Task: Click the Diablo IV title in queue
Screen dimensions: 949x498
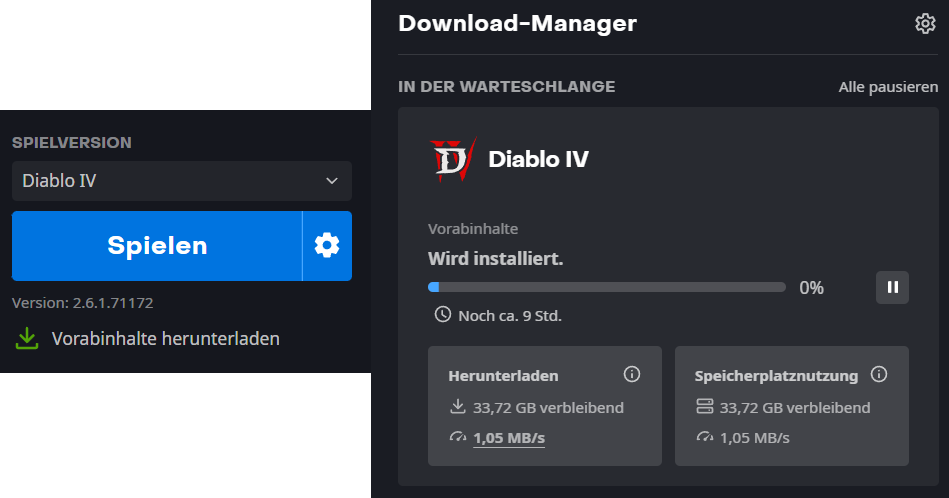Action: pos(538,160)
